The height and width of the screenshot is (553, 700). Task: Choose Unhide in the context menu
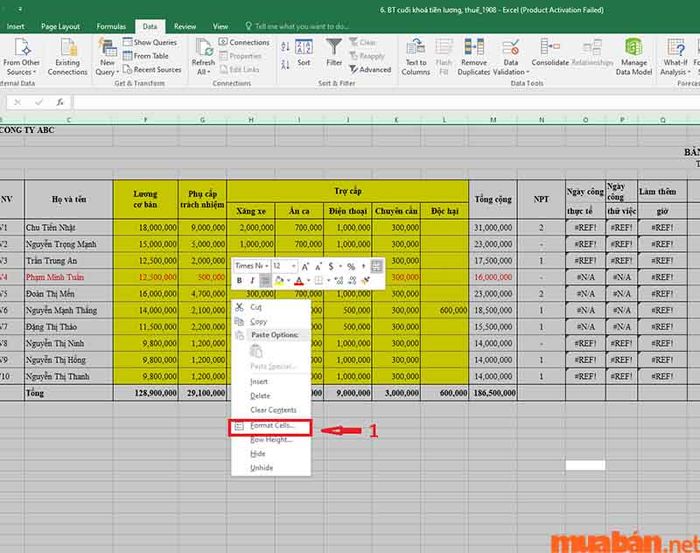pyautogui.click(x=271, y=468)
